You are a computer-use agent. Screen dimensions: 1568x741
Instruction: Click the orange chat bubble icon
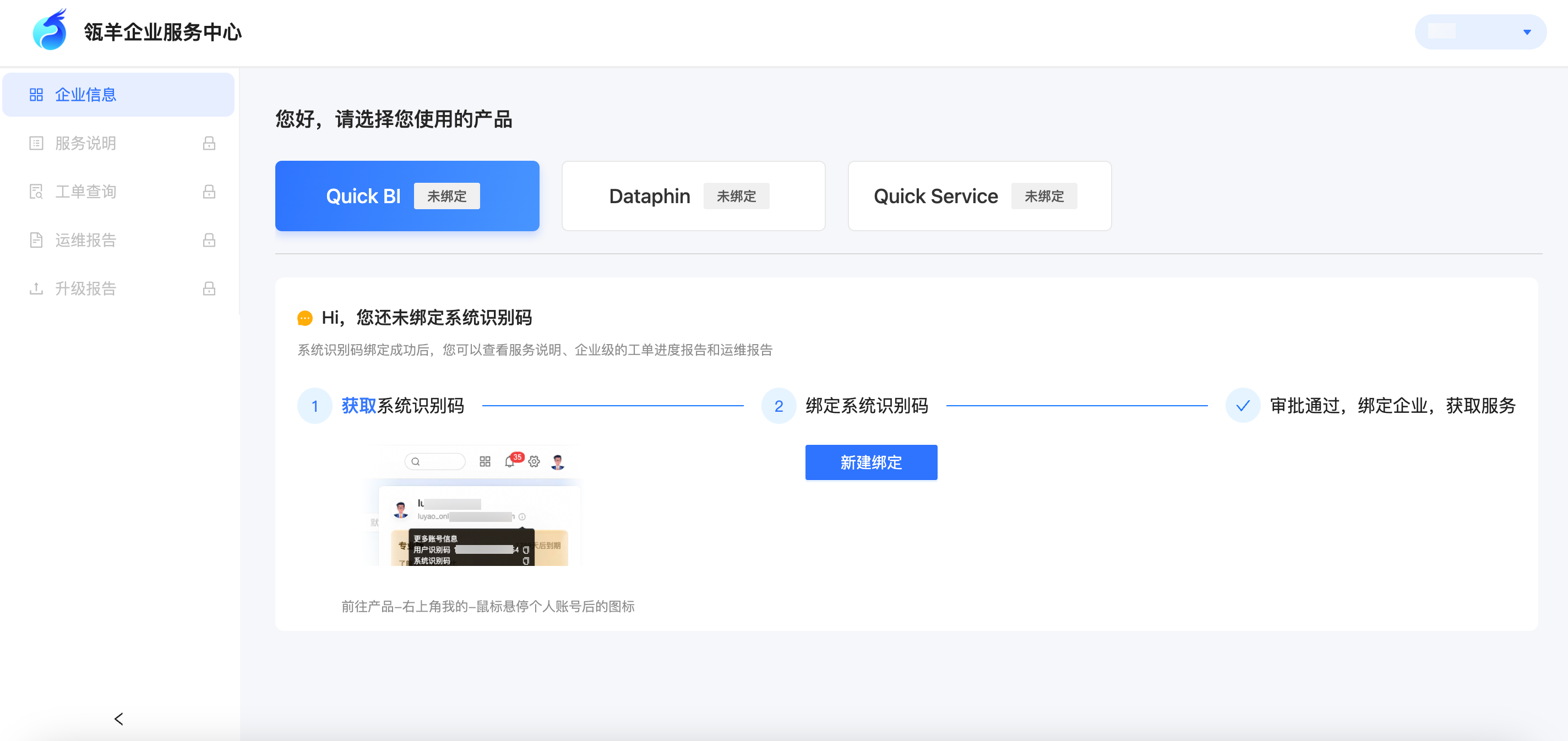point(304,318)
